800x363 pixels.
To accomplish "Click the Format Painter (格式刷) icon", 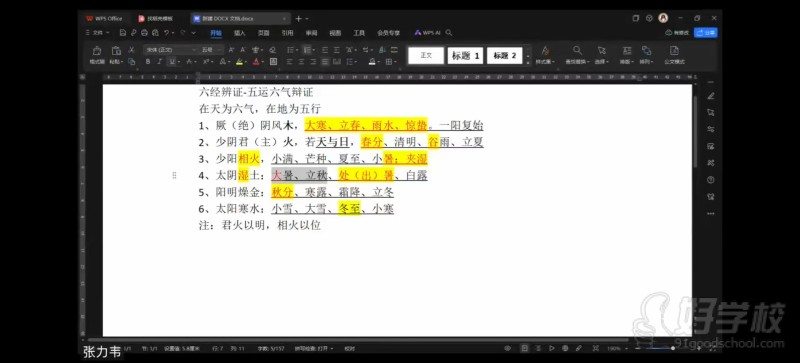I will (97, 51).
